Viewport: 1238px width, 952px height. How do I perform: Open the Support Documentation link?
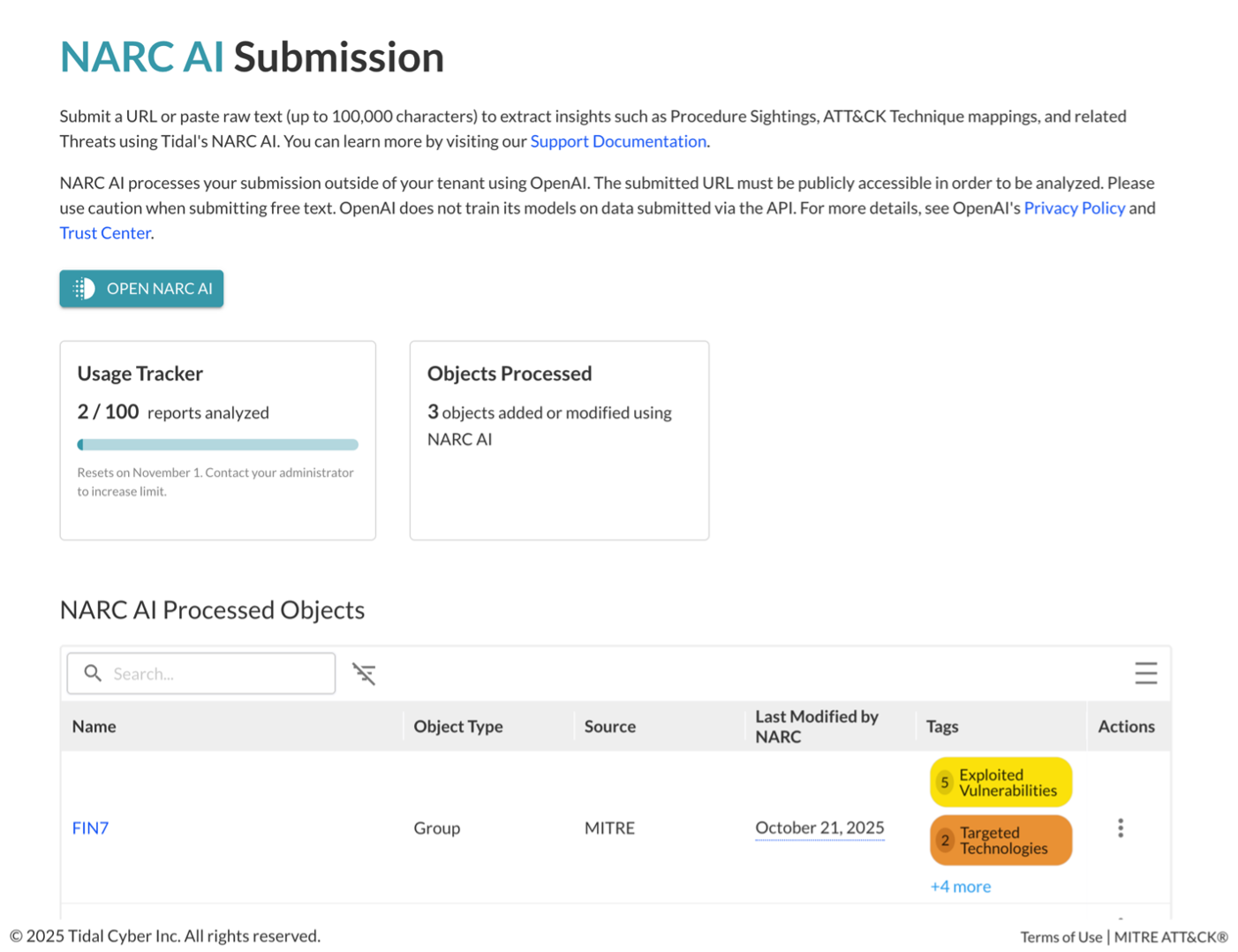pos(618,141)
